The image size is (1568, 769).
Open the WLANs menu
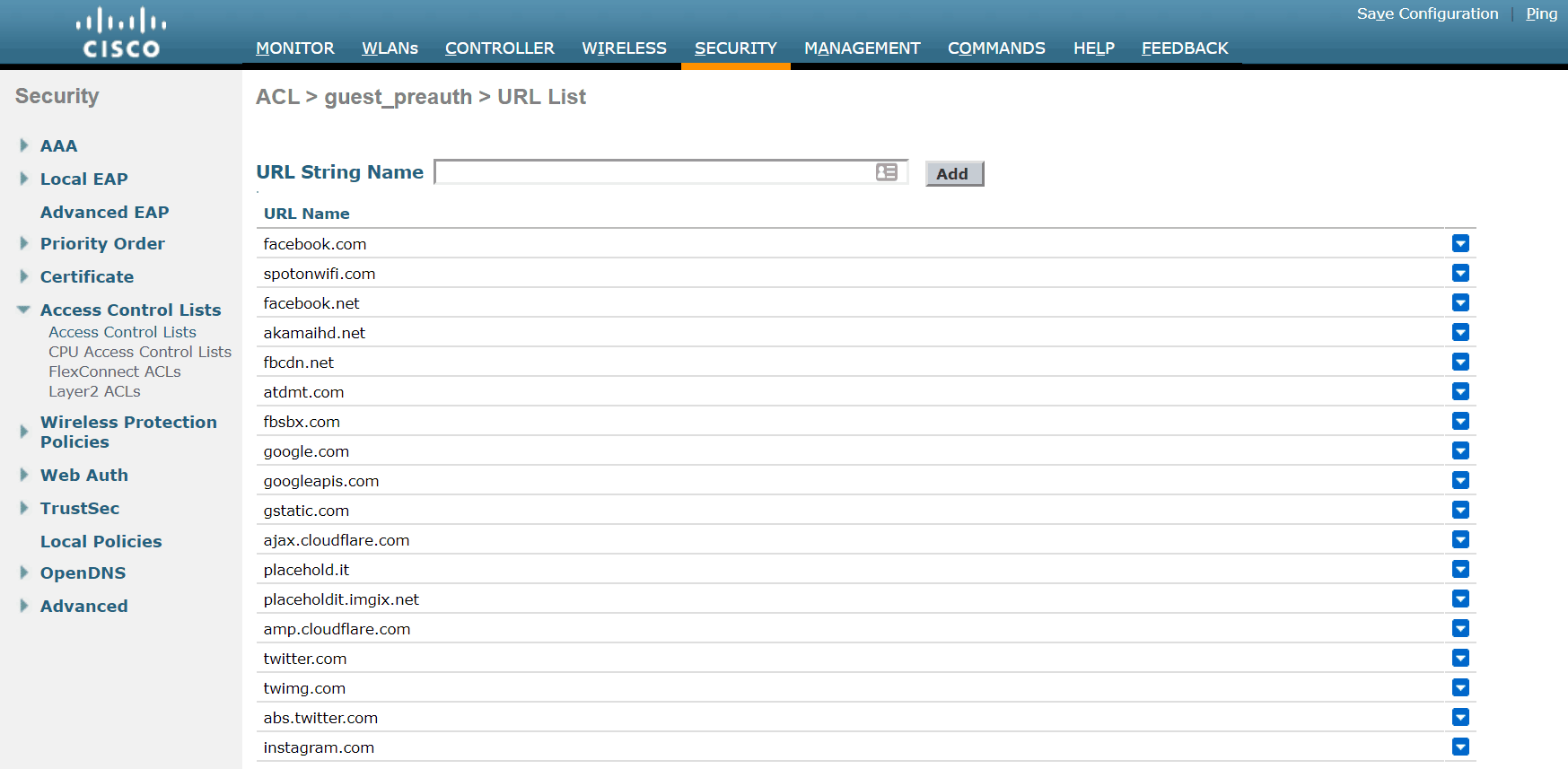pos(390,48)
